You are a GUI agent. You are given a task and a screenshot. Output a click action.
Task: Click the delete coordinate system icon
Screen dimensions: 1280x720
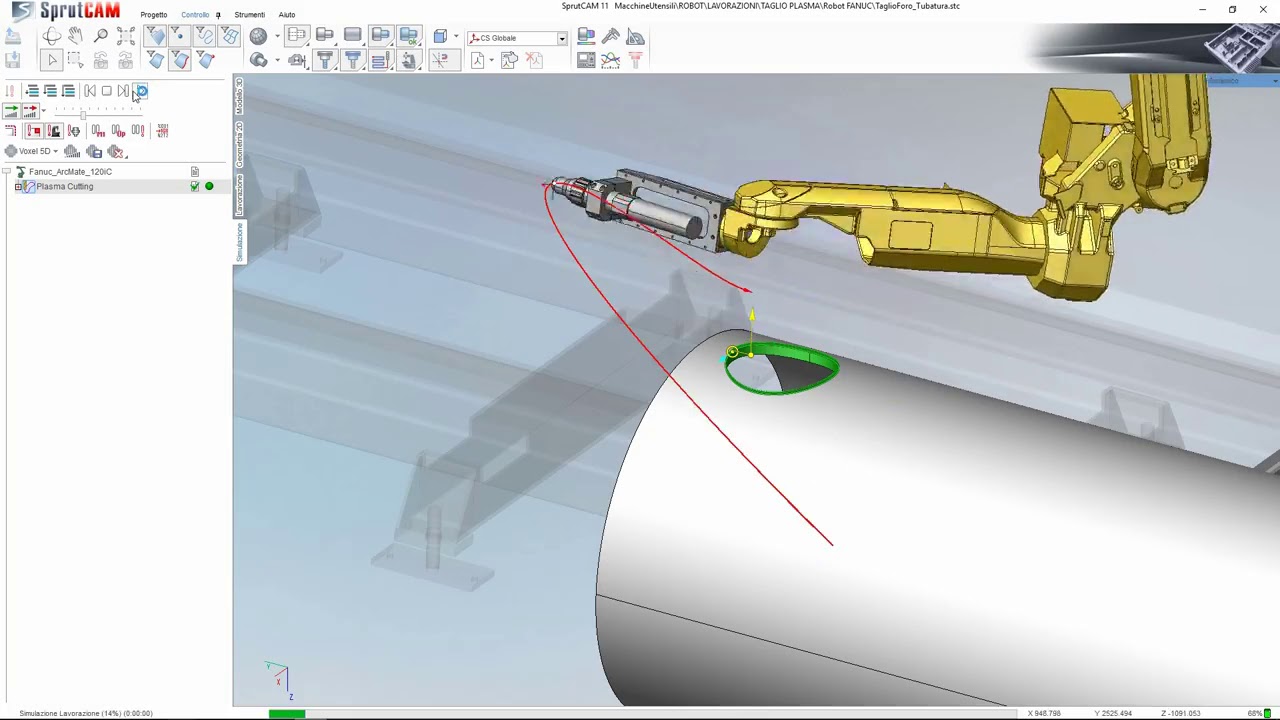click(534, 59)
